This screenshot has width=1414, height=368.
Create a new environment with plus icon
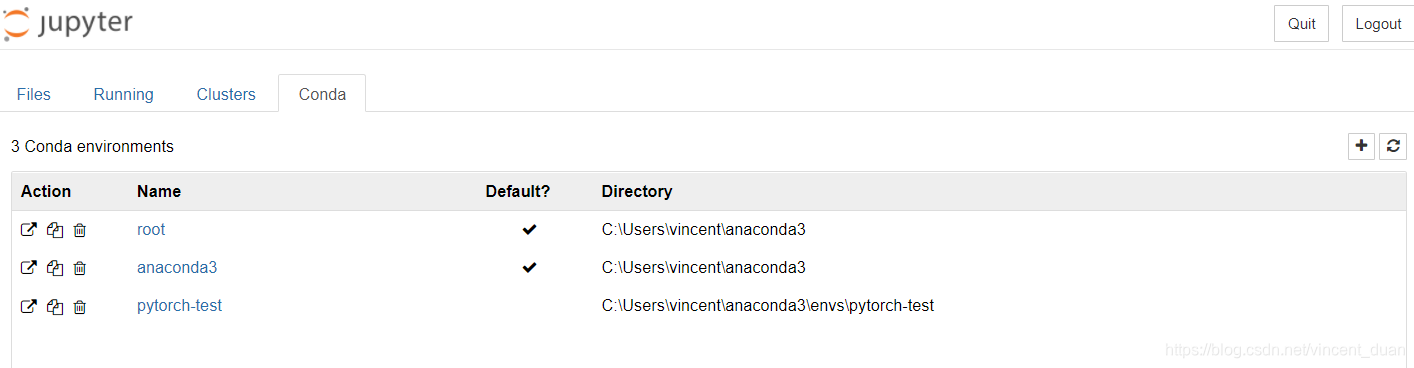pos(1361,146)
